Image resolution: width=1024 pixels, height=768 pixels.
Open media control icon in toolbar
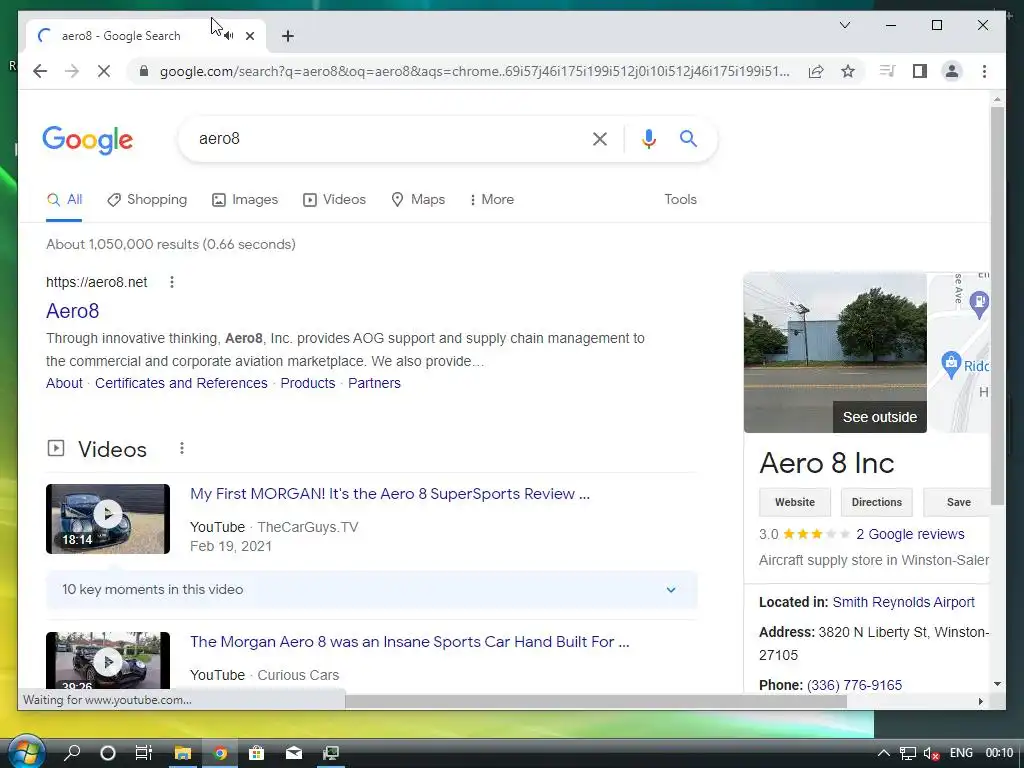(x=887, y=71)
